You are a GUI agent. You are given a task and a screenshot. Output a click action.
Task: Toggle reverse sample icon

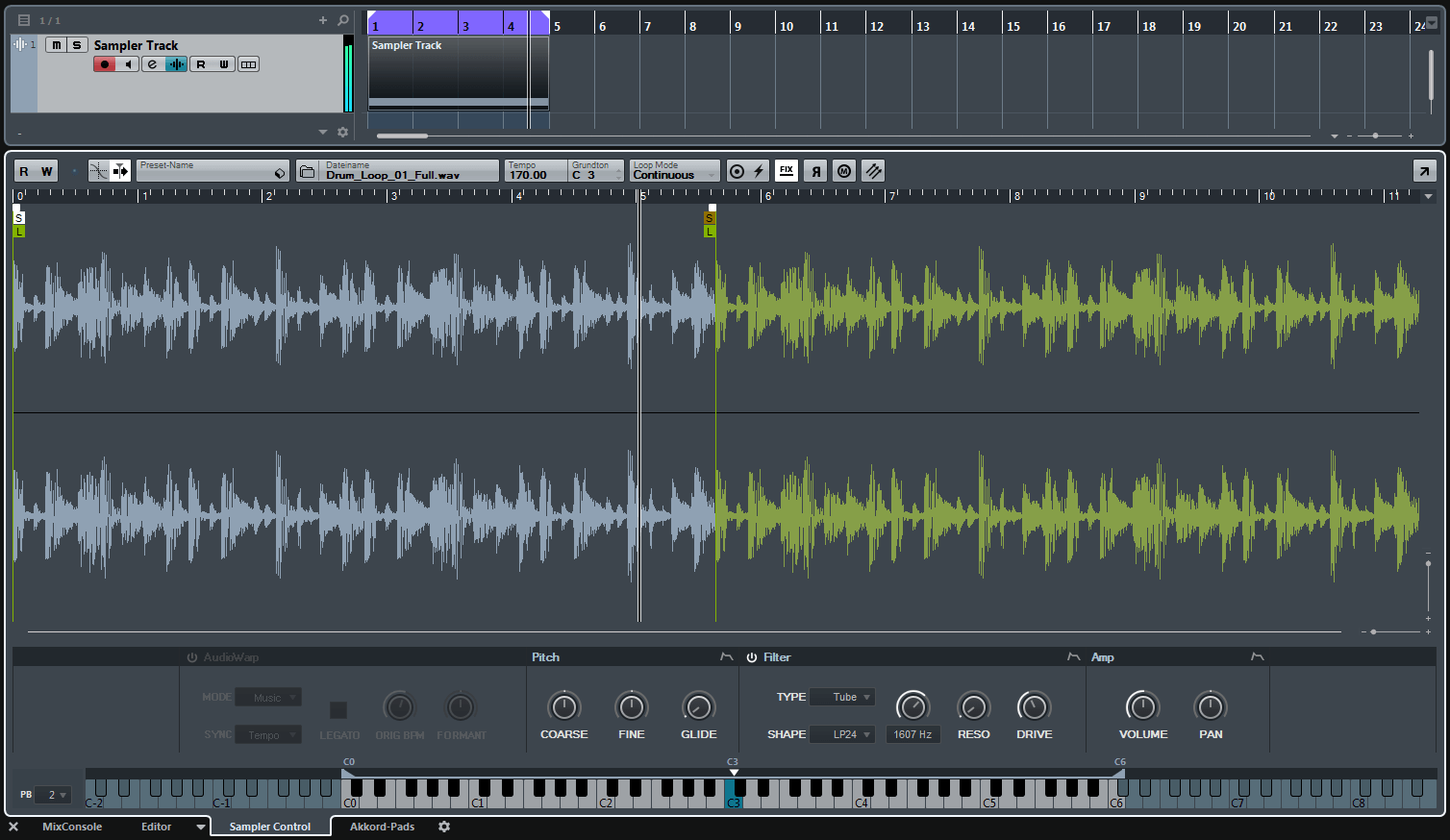pyautogui.click(x=815, y=171)
